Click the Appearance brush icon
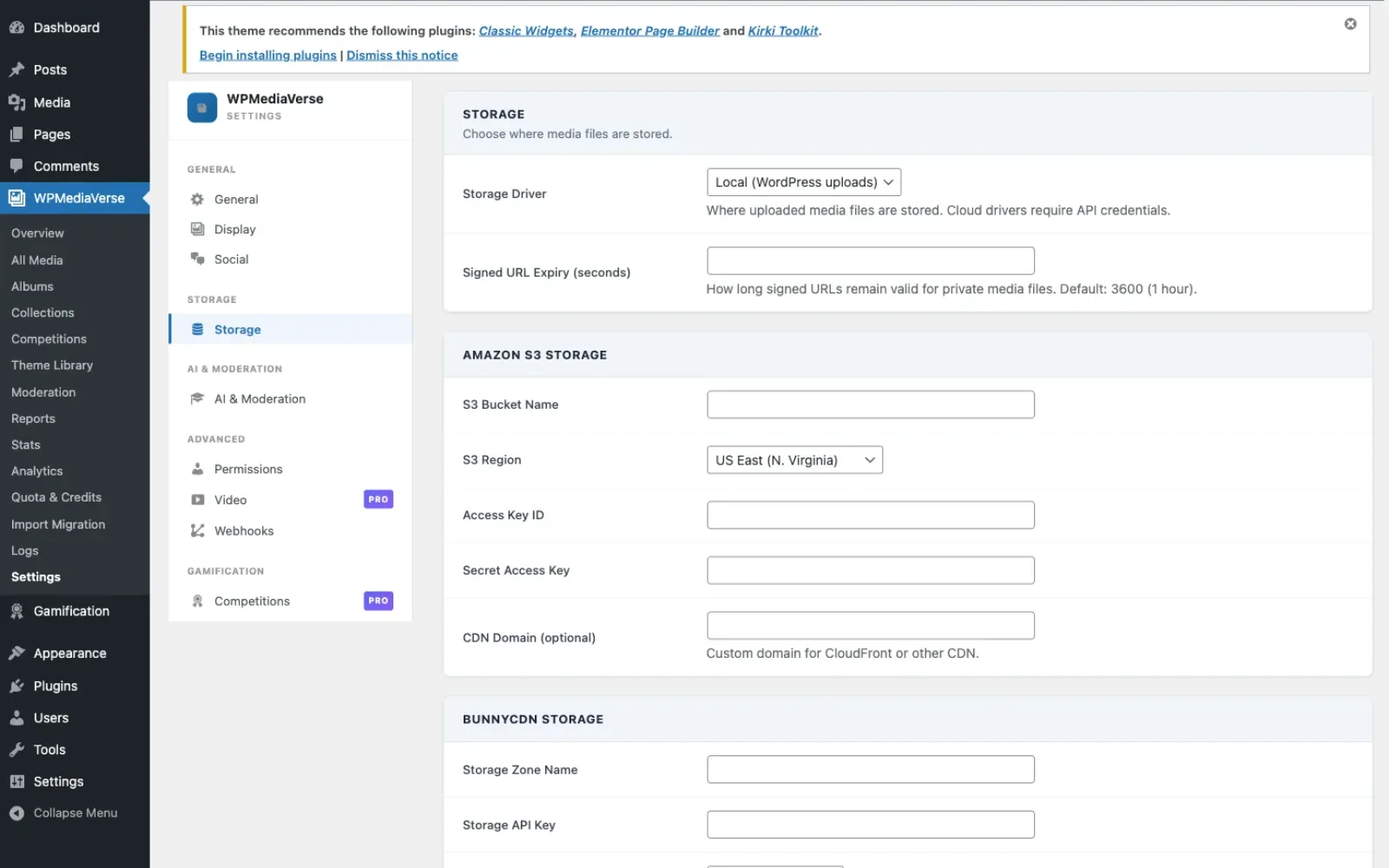 coord(16,653)
